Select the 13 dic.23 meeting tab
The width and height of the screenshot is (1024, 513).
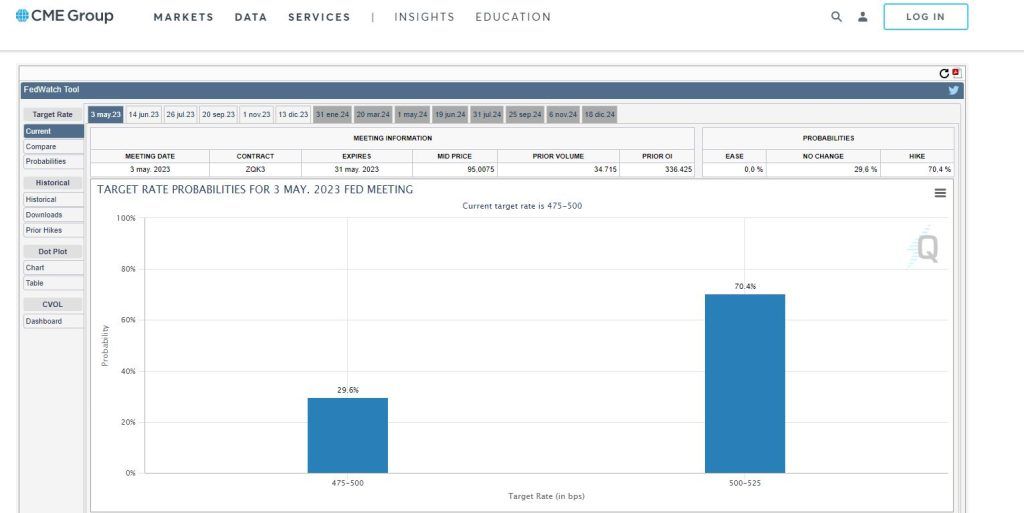click(293, 115)
